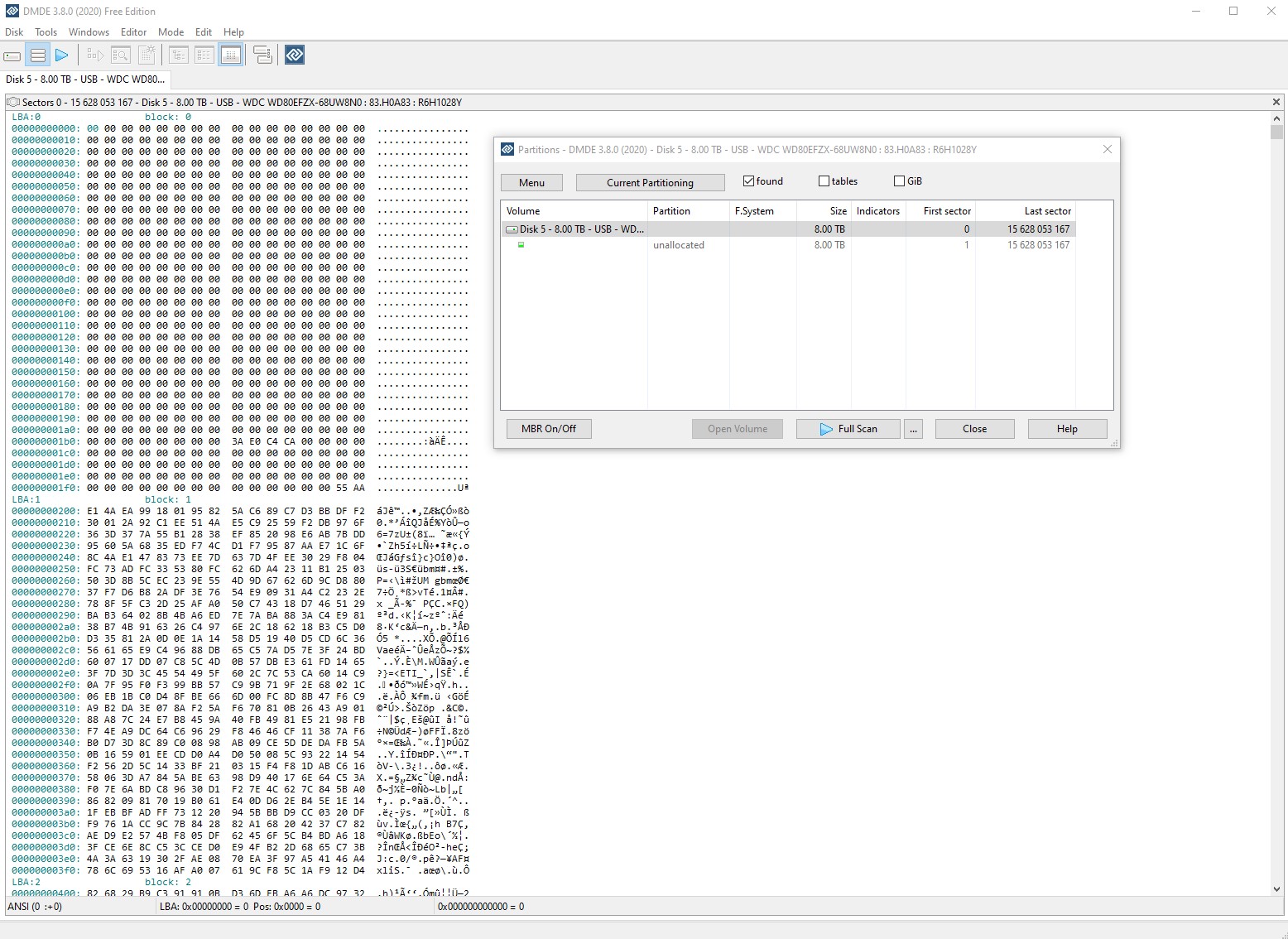Click the search-in-volume toolbar icon
Image resolution: width=1288 pixels, height=939 pixels.
tap(121, 55)
